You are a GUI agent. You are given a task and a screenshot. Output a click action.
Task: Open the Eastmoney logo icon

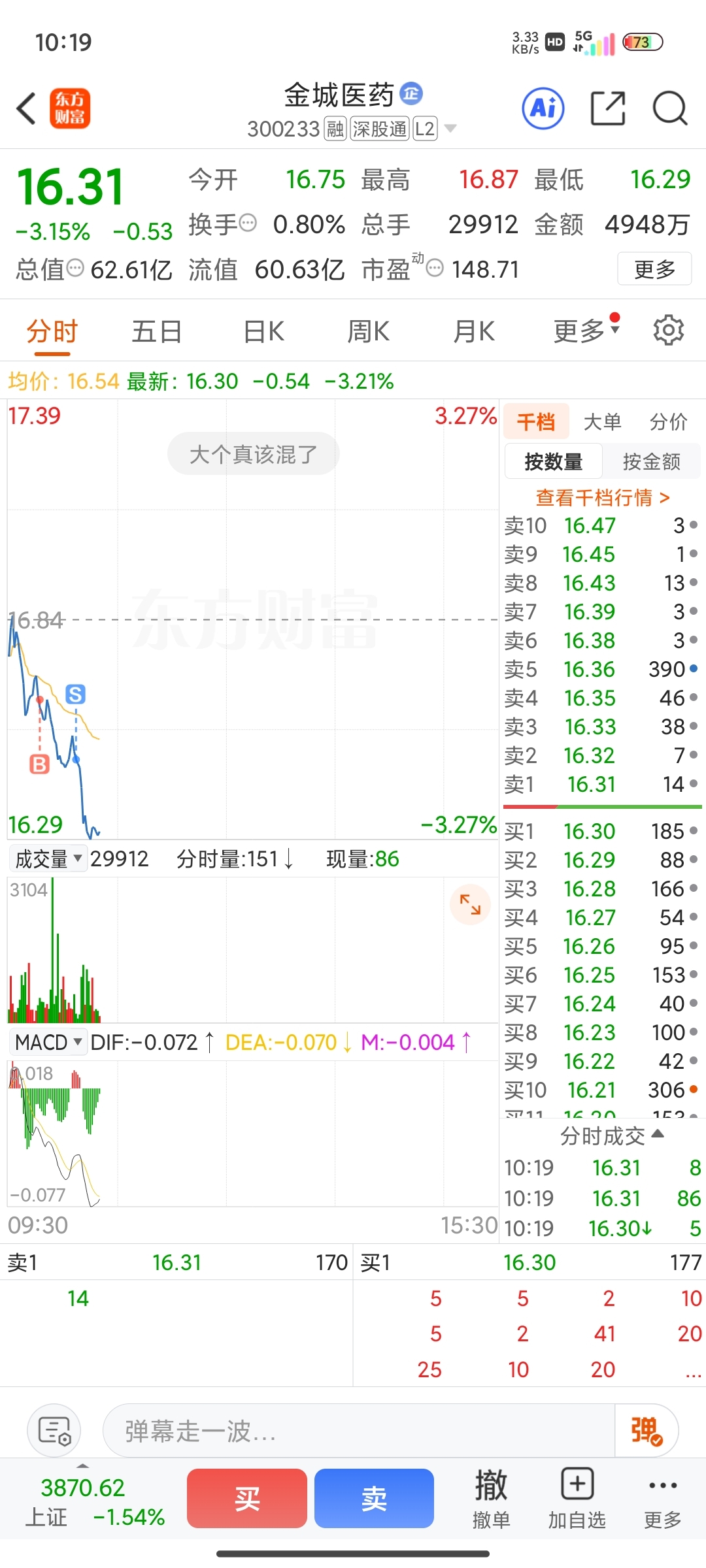70,108
